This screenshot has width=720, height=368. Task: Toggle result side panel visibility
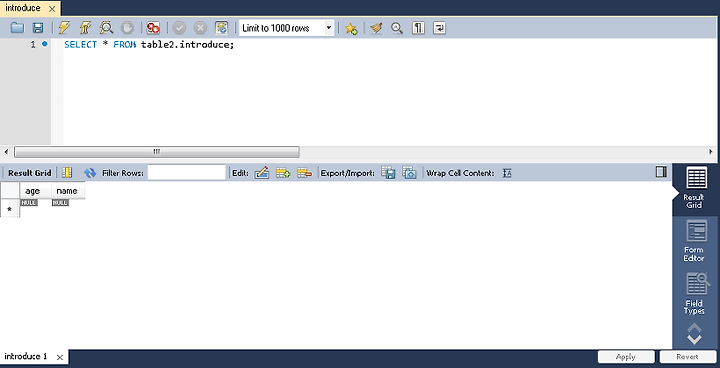[x=661, y=172]
